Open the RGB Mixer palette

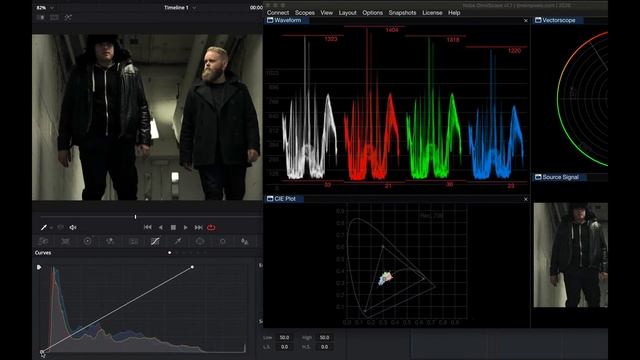pyautogui.click(x=110, y=241)
